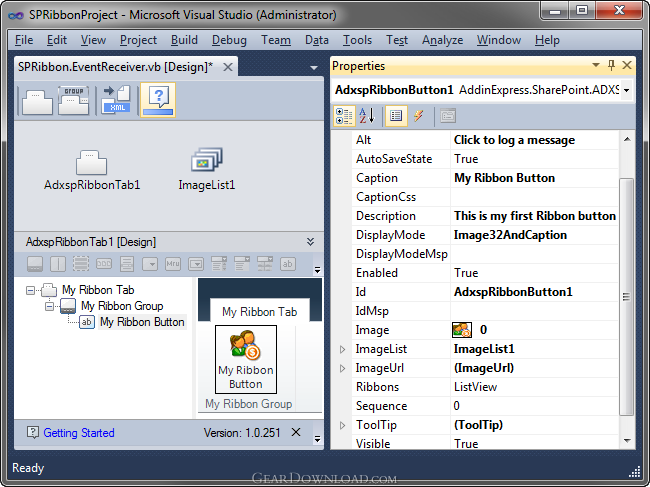Click the XML export toolbar icon
Image resolution: width=650 pixels, height=487 pixels.
[x=116, y=99]
